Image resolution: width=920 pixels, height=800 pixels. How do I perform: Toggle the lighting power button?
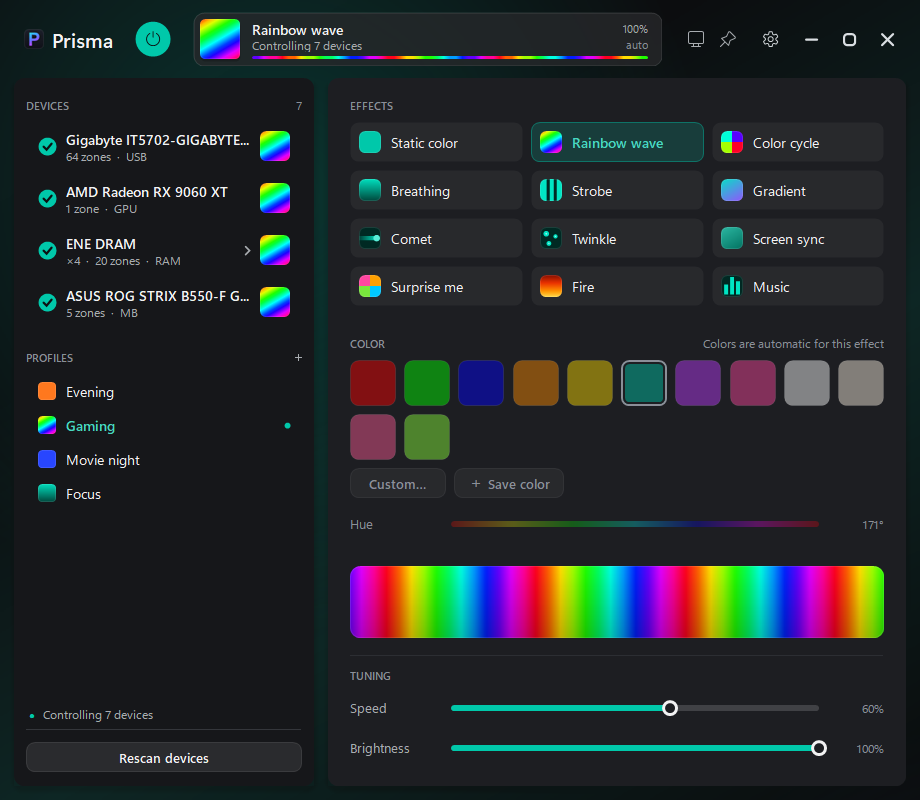point(153,39)
